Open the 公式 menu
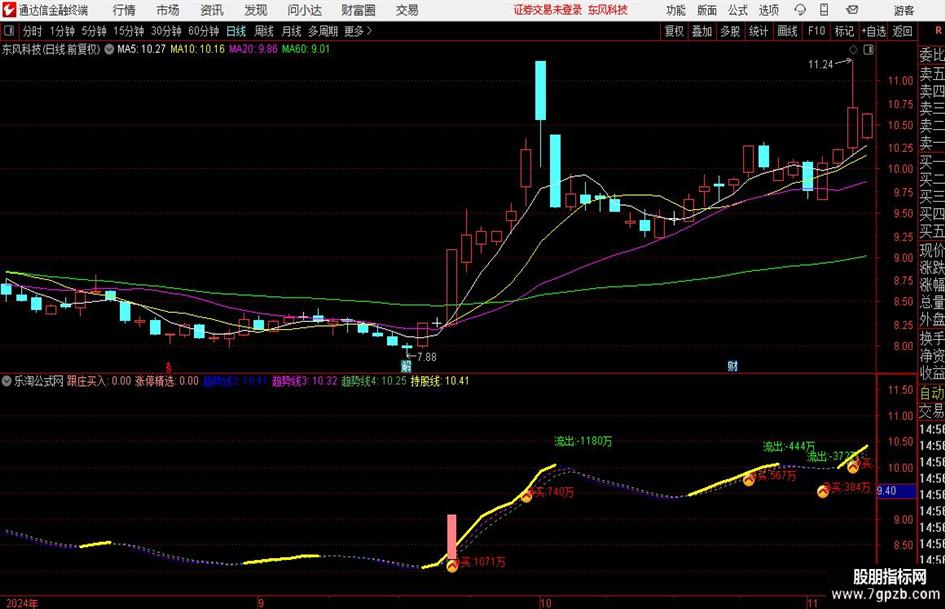This screenshot has width=945, height=609. [738, 10]
